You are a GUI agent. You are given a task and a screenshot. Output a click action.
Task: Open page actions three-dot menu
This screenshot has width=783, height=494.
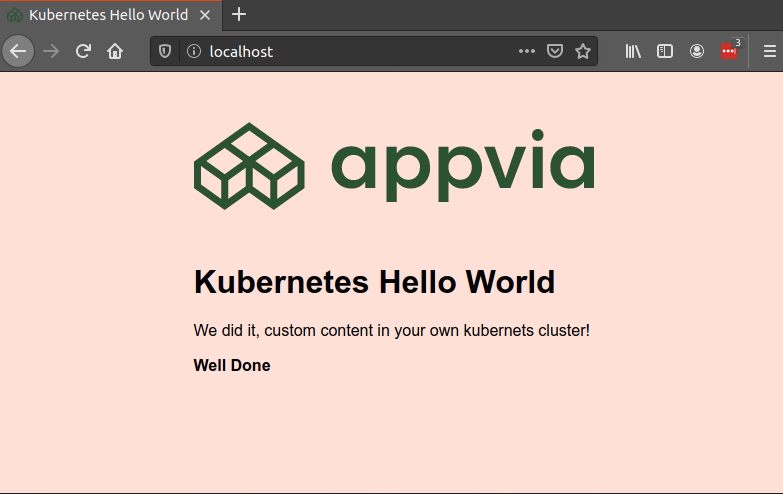click(x=527, y=51)
